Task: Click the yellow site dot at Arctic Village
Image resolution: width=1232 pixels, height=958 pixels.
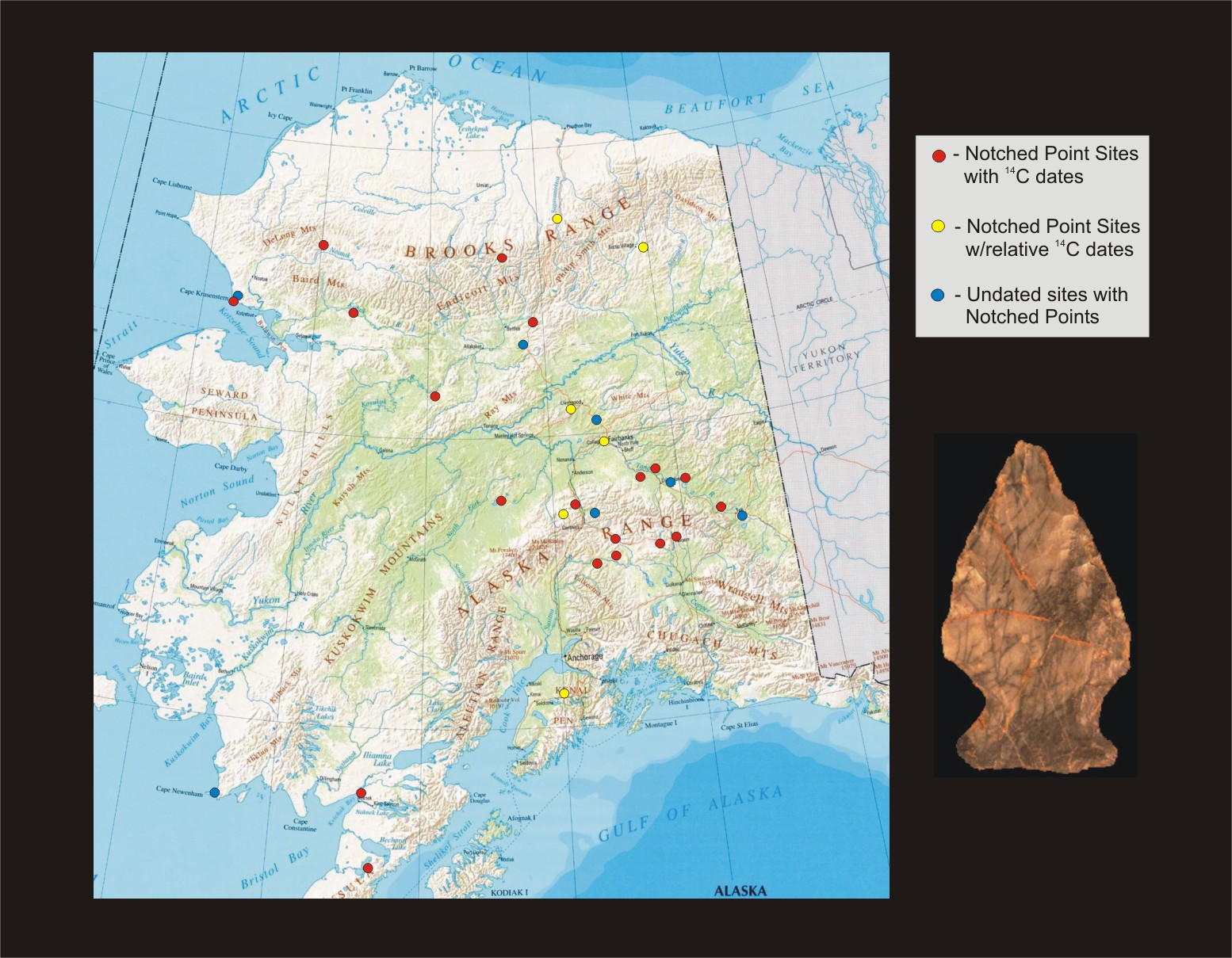Action: (643, 247)
